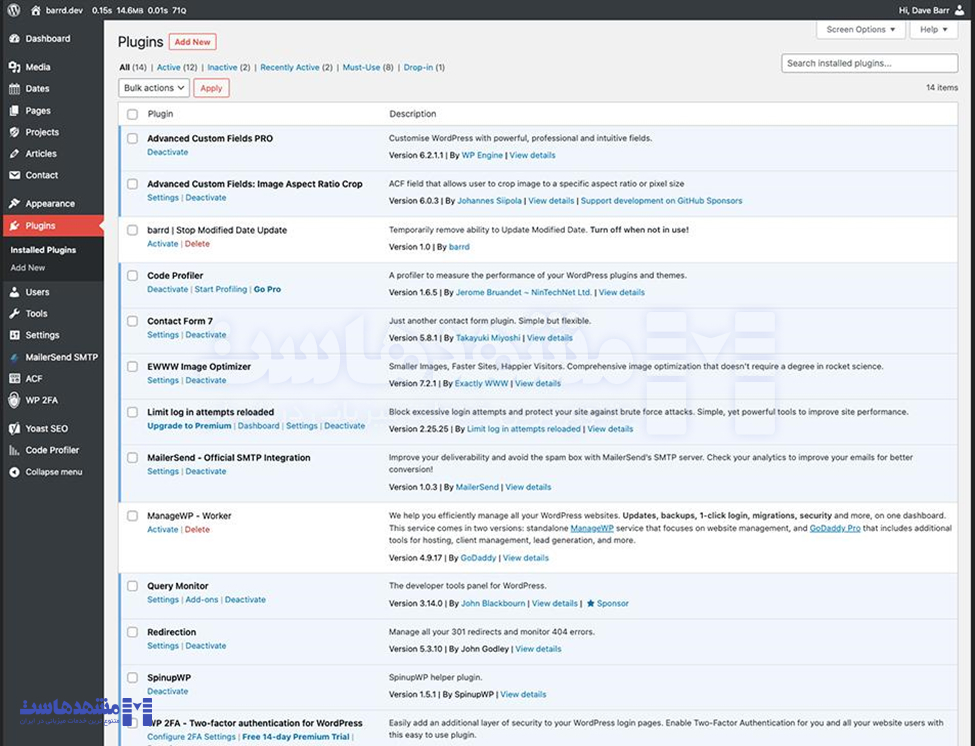This screenshot has height=746, width=975.
Task: Click the Collapse menu arrow icon
Action: pyautogui.click(x=14, y=472)
